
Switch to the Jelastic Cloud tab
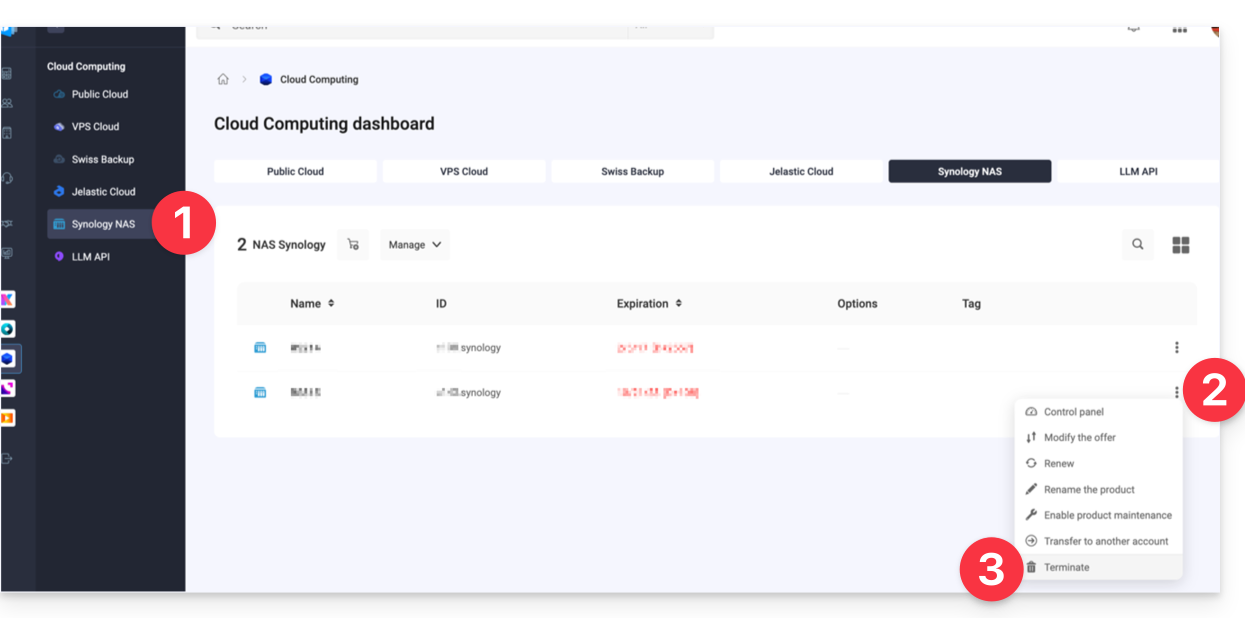(801, 171)
